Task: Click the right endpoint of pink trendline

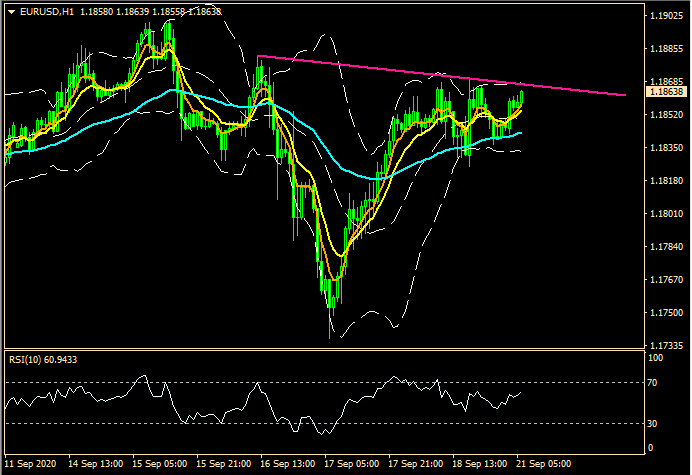Action: coord(626,95)
